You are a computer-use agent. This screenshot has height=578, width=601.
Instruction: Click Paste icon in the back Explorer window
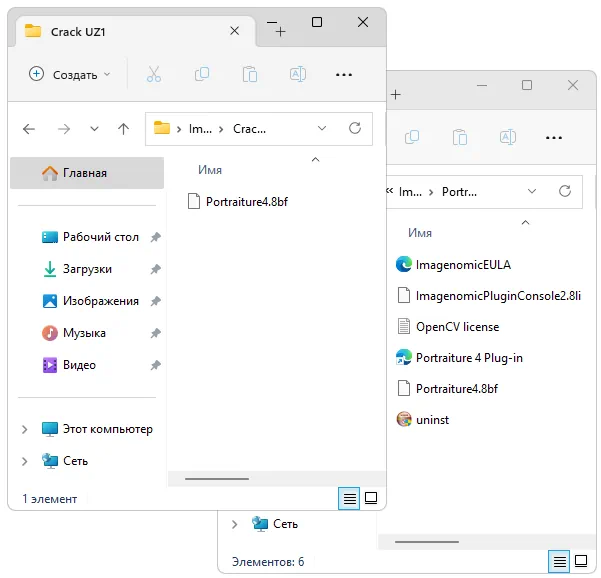[x=460, y=137]
